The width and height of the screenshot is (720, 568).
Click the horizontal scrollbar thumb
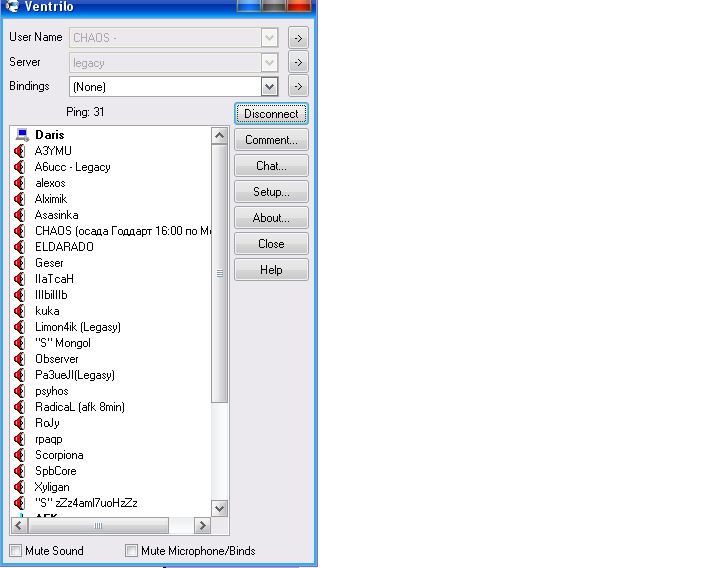pyautogui.click(x=98, y=525)
